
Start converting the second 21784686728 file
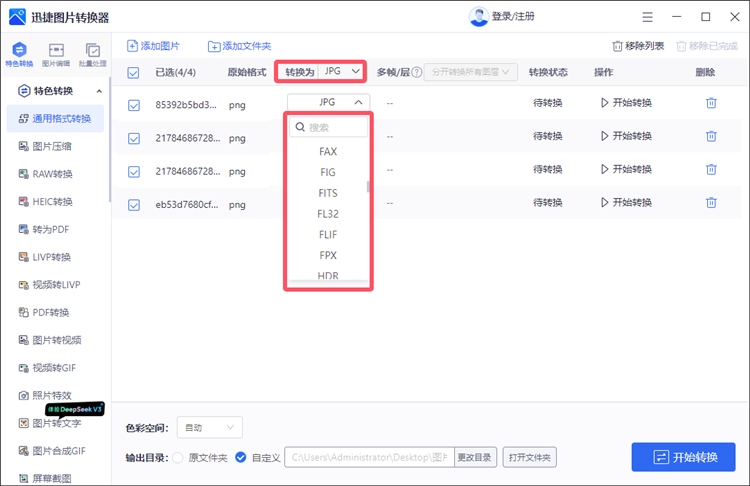[626, 169]
